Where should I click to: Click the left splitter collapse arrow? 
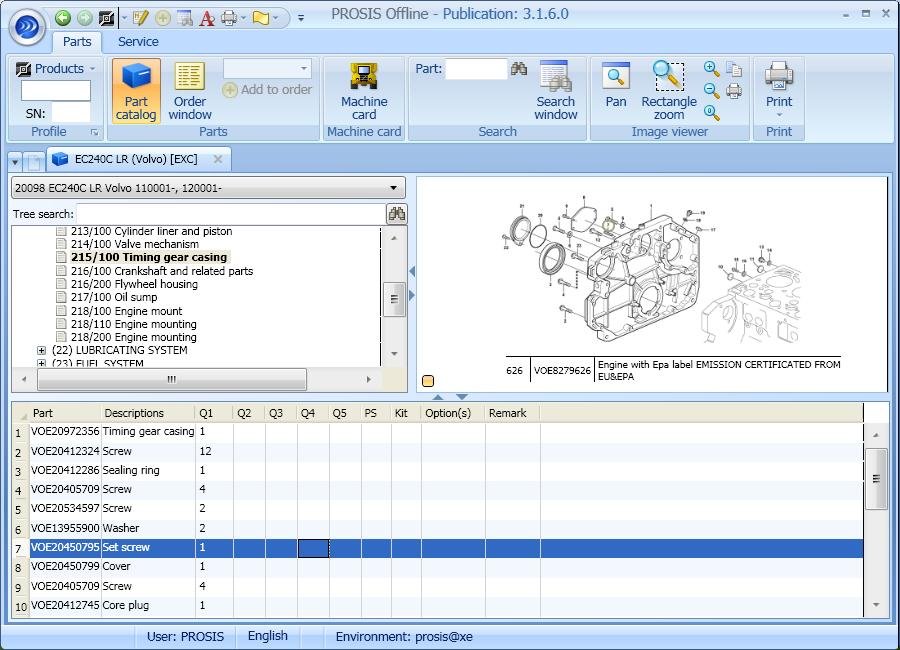click(x=412, y=271)
